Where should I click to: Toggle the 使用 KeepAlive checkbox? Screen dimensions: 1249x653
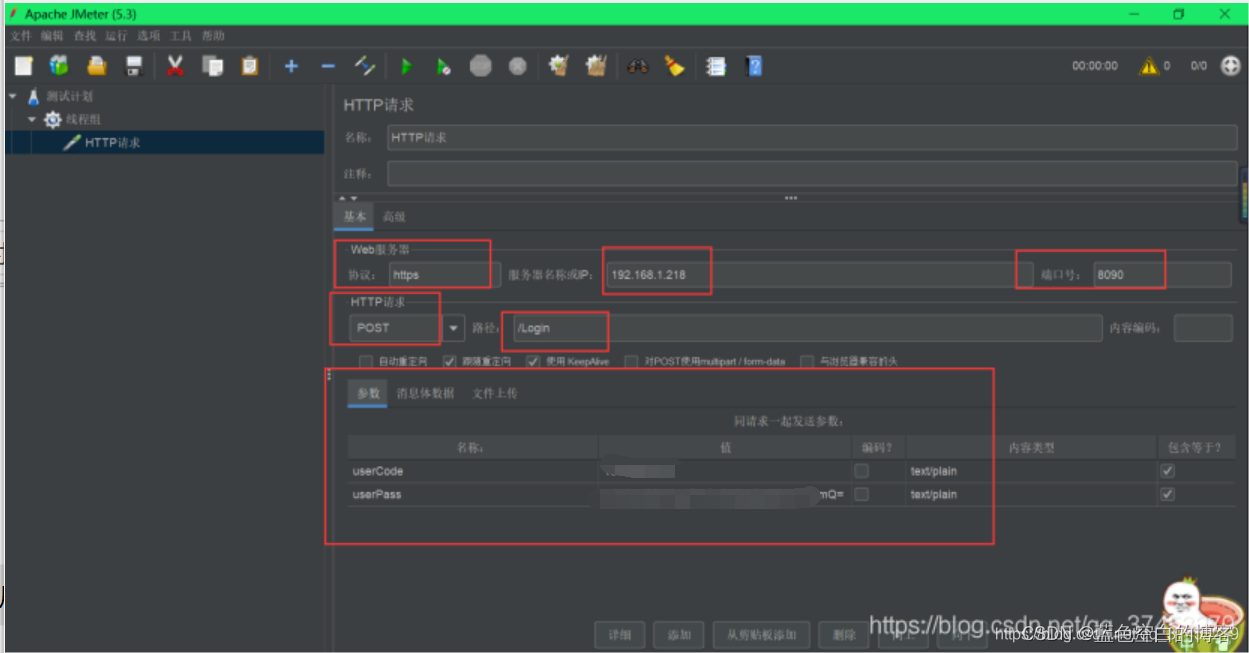(x=533, y=361)
